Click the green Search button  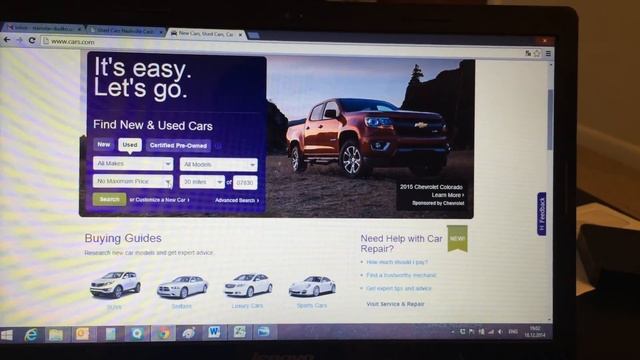(x=109, y=199)
